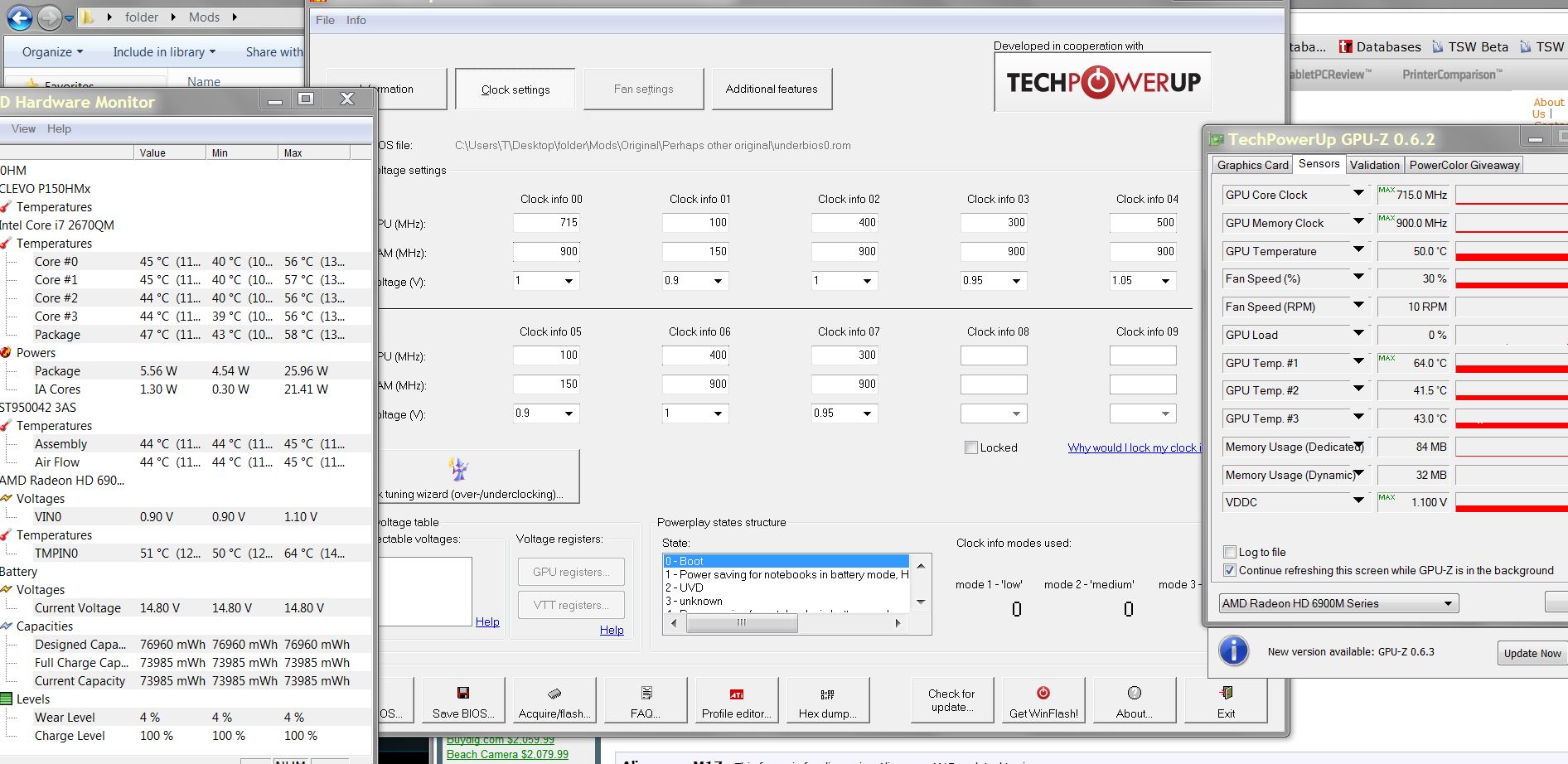This screenshot has height=764, width=1568.
Task: Click the Capacities icon in Hardware Monitor
Action: (x=7, y=626)
